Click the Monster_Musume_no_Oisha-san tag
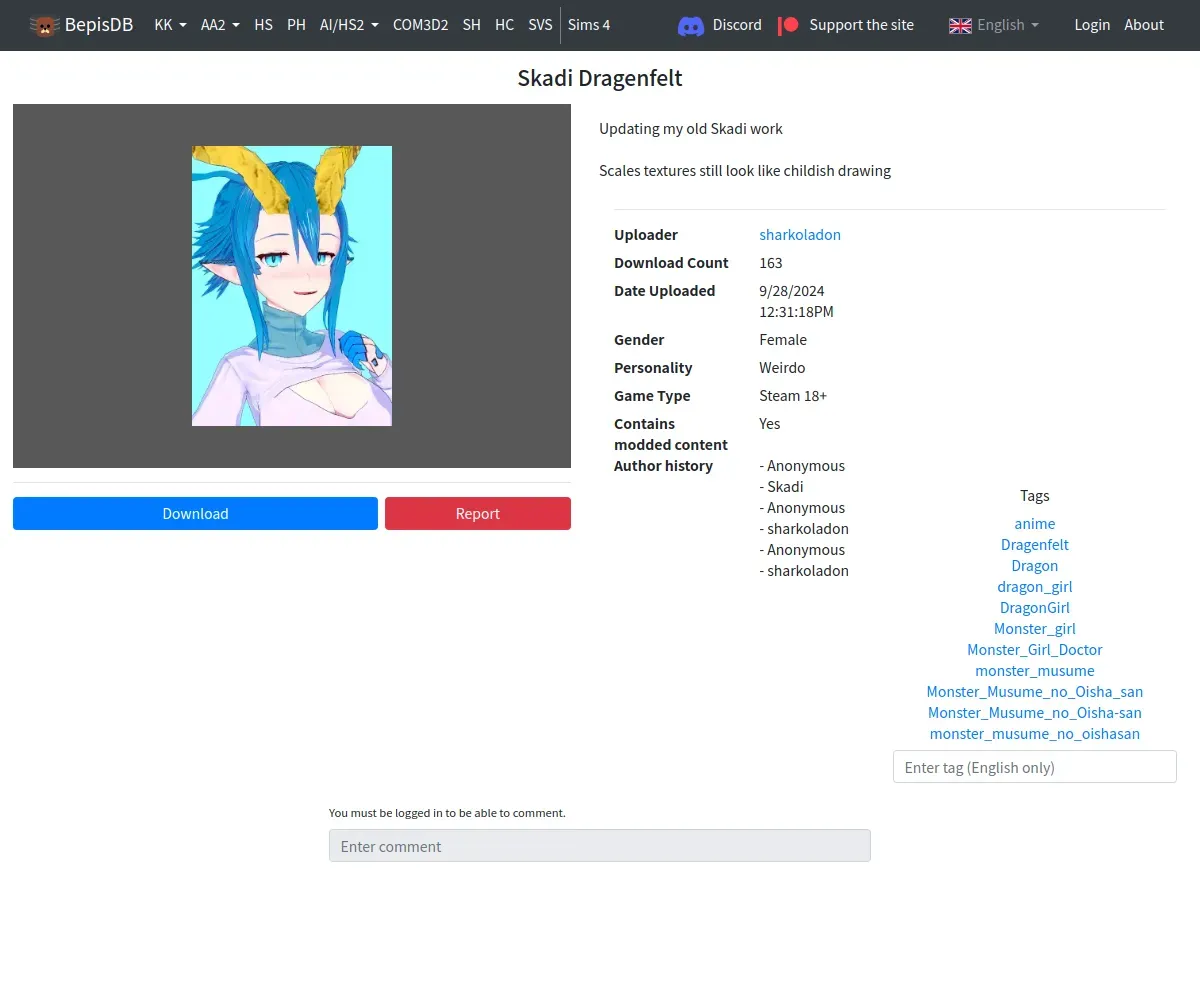The width and height of the screenshot is (1200, 1000). pyautogui.click(x=1035, y=713)
